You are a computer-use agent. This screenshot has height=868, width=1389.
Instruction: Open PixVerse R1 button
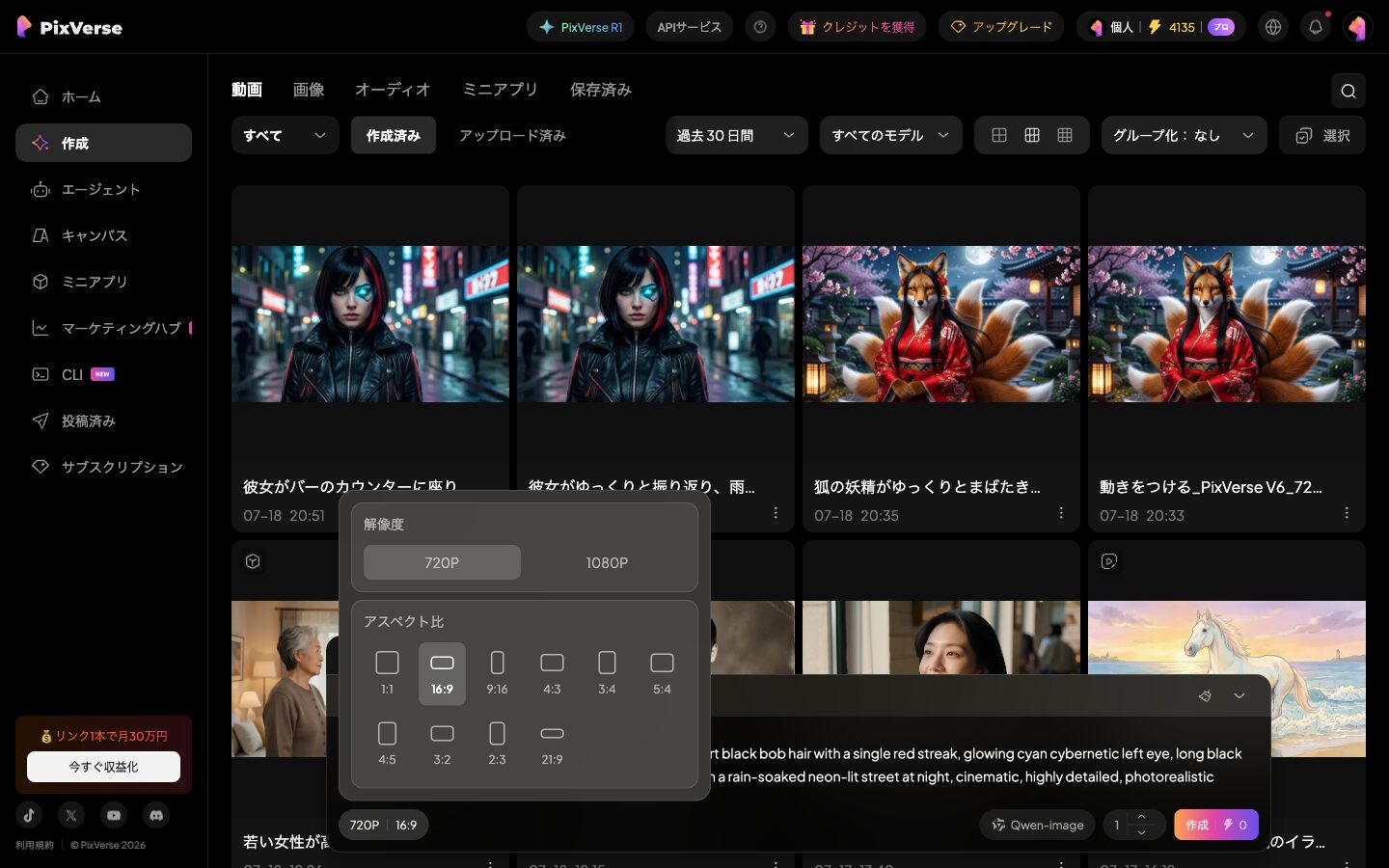coord(581,27)
